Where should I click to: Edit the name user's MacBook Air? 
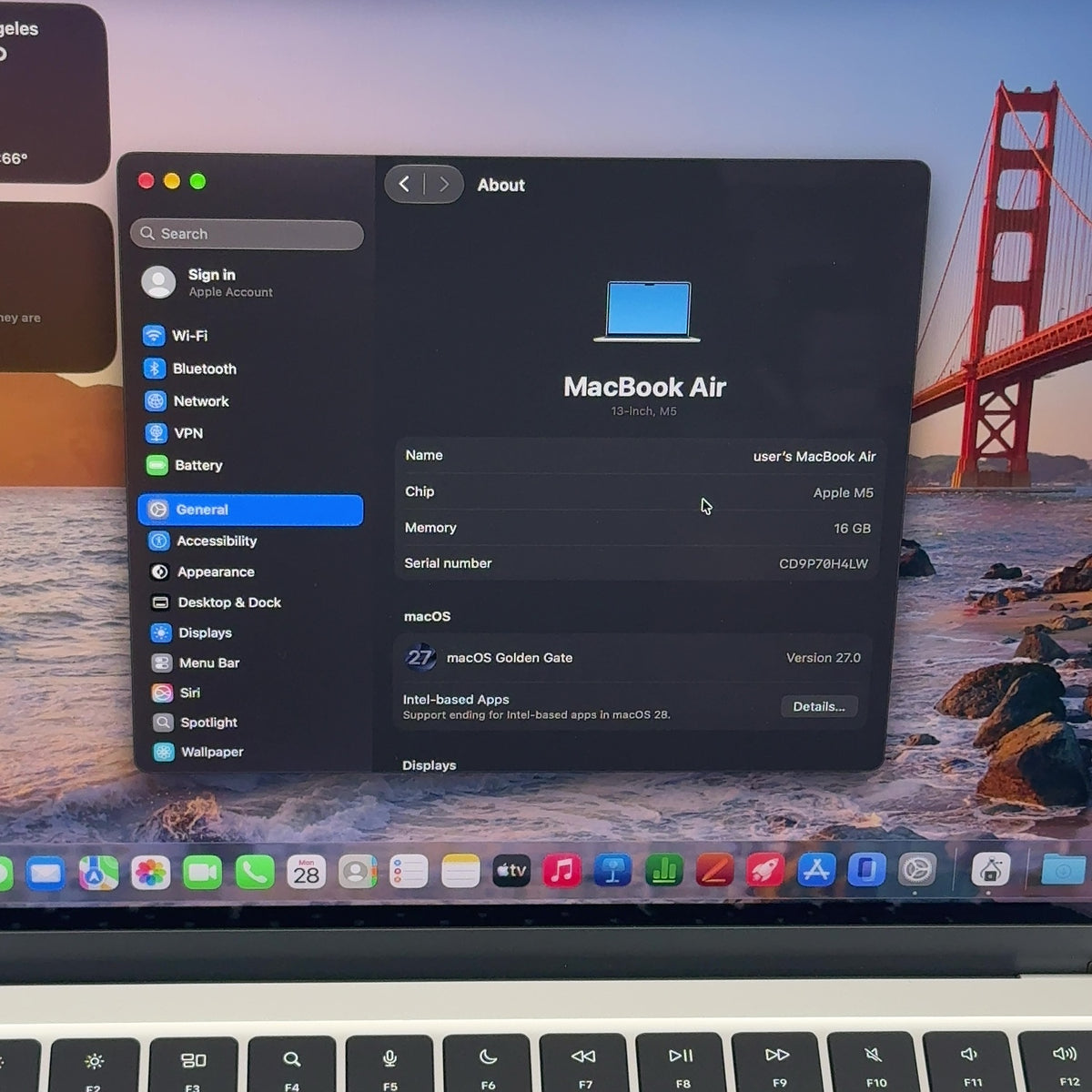point(814,456)
